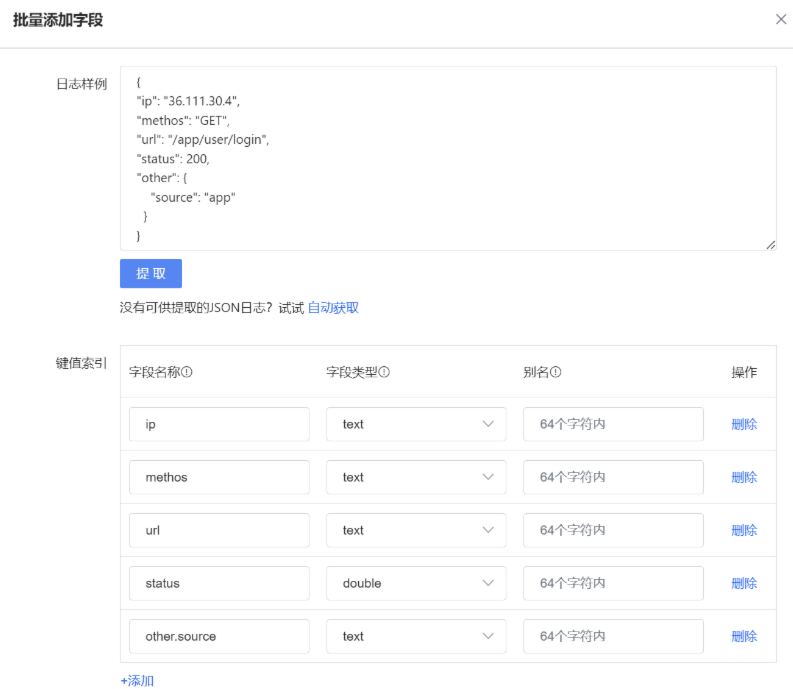Delete the other.source field row
Image resolution: width=793 pixels, height=689 pixels.
pos(744,636)
